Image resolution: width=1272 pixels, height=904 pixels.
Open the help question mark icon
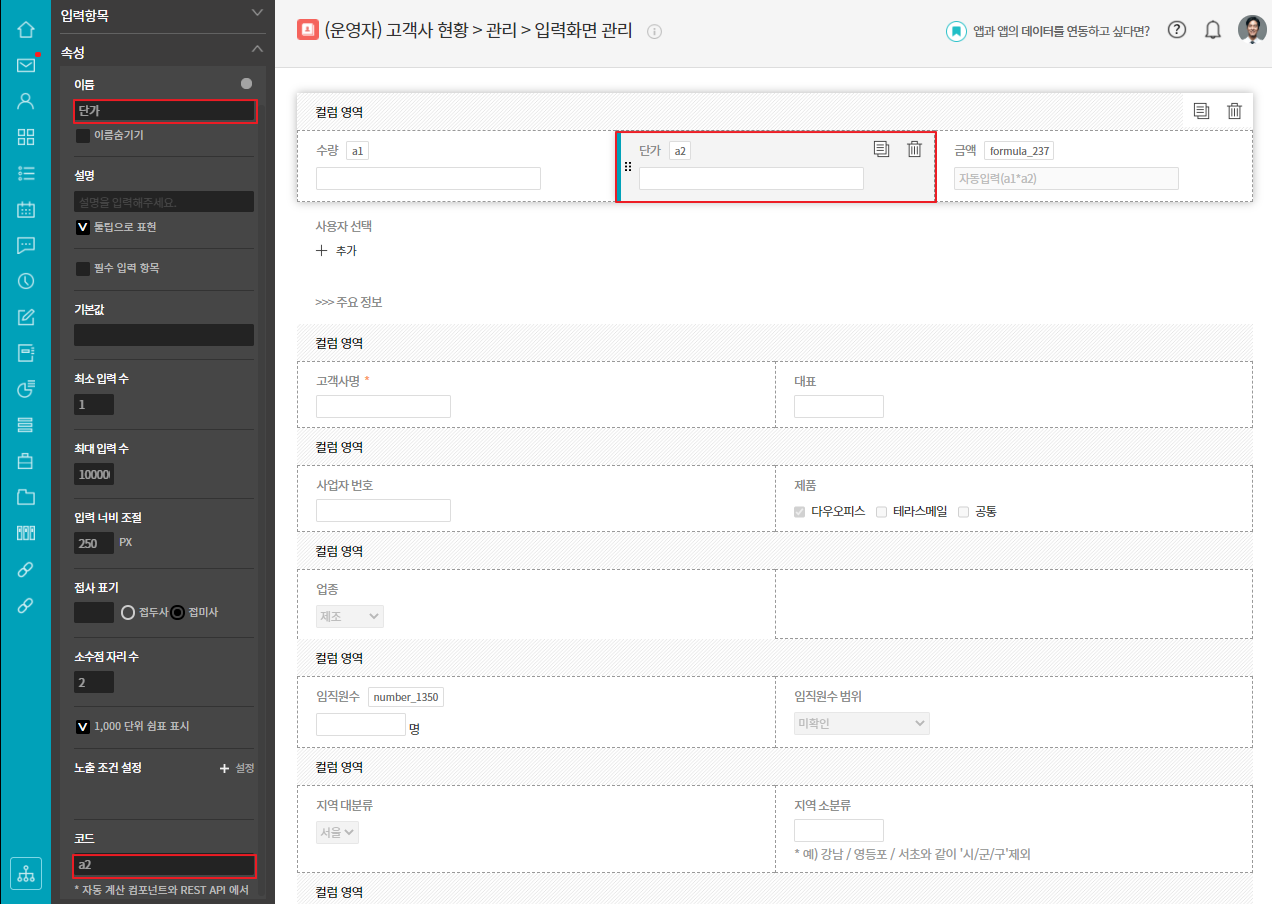pyautogui.click(x=1177, y=30)
